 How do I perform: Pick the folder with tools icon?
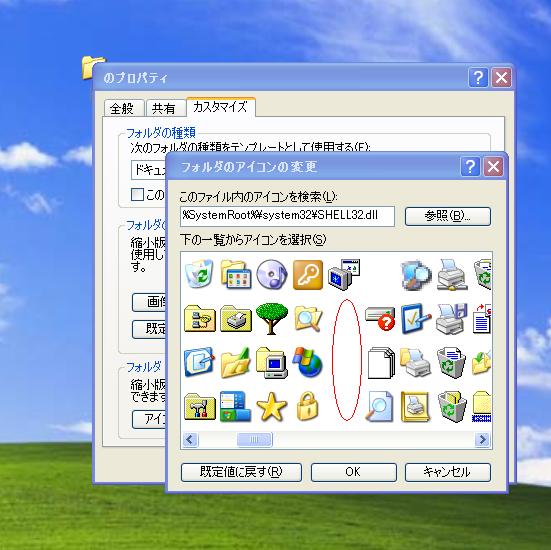[x=200, y=407]
